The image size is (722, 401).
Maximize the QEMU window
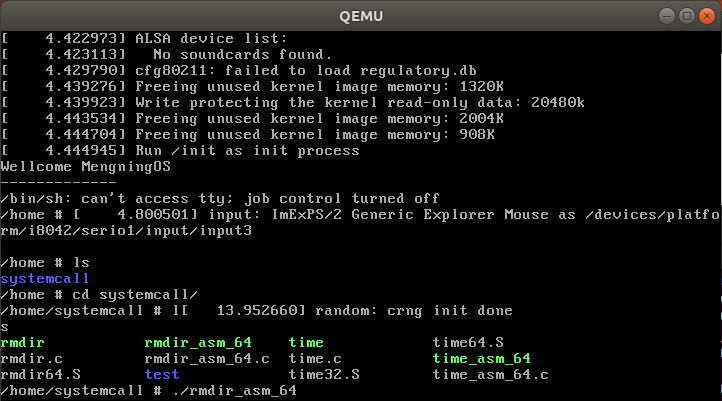click(687, 16)
